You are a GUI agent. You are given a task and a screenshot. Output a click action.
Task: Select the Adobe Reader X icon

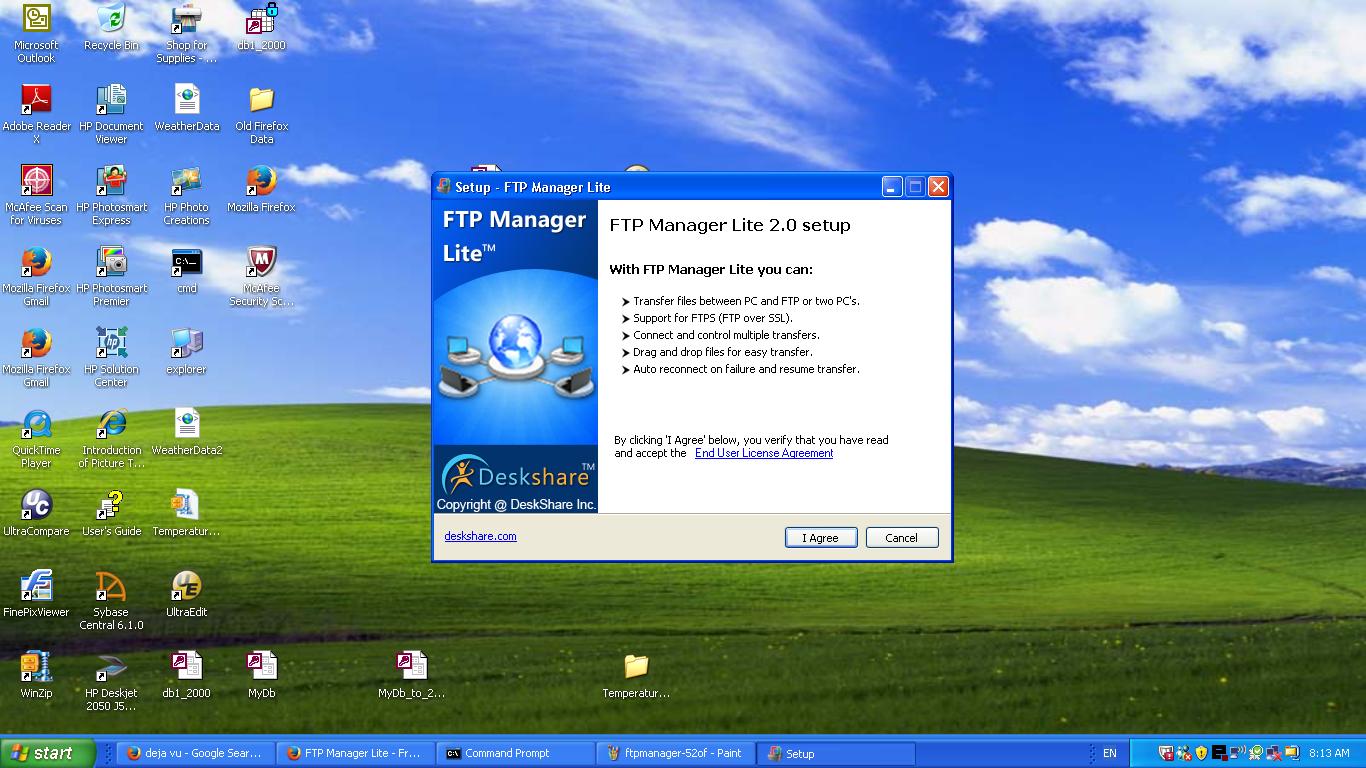(37, 101)
